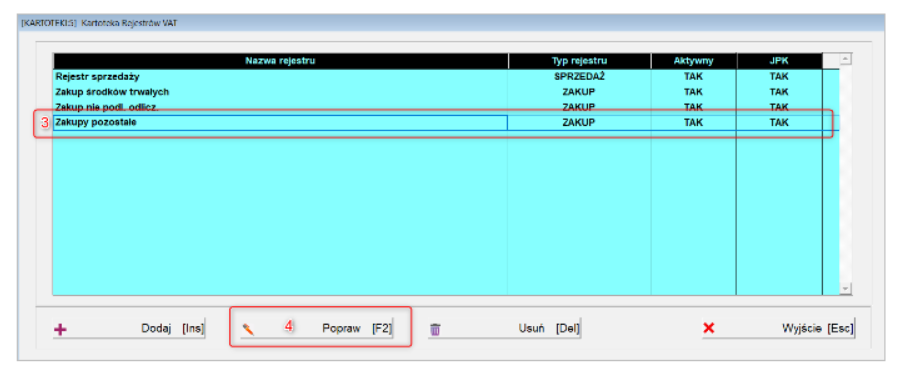Select the row Zakup nie podl. odlicz.
The width and height of the screenshot is (909, 378).
[446, 107]
